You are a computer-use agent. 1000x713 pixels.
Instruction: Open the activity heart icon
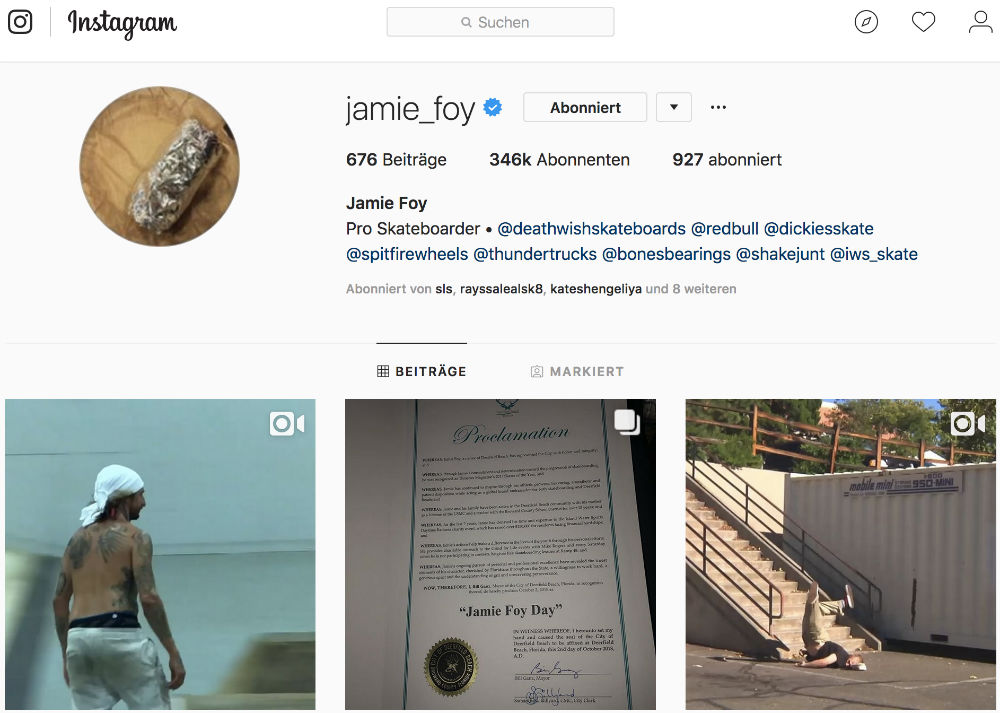[923, 22]
